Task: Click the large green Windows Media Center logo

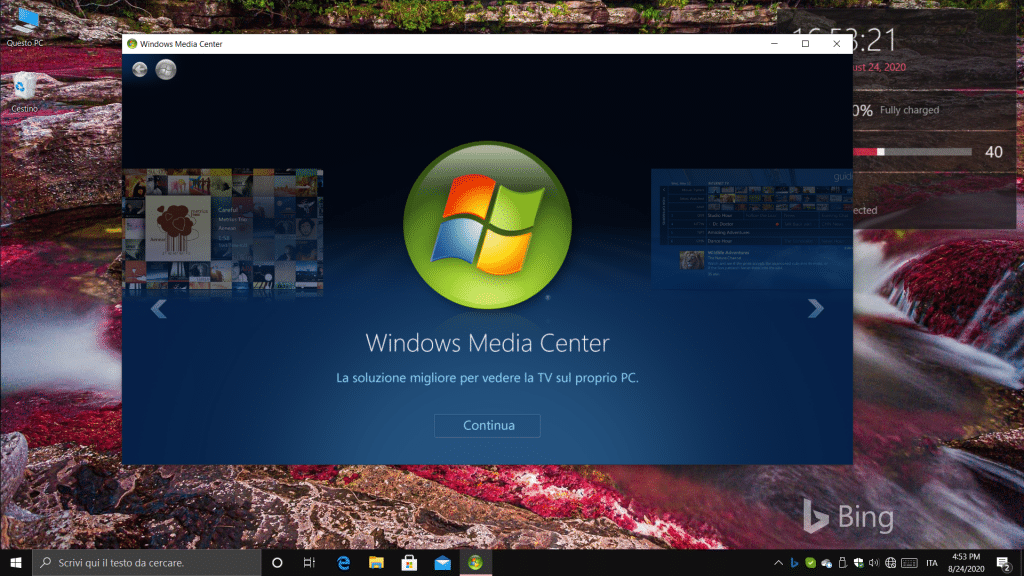Action: click(487, 225)
